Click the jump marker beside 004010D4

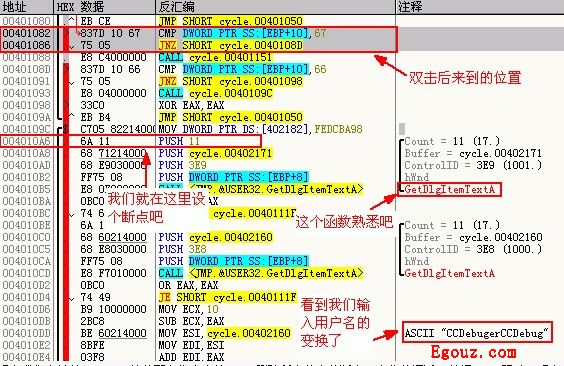point(72,298)
